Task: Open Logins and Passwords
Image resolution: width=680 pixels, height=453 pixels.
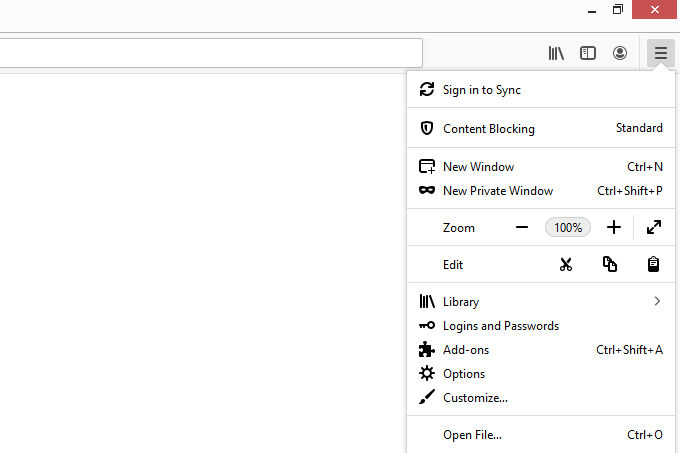Action: tap(541, 326)
